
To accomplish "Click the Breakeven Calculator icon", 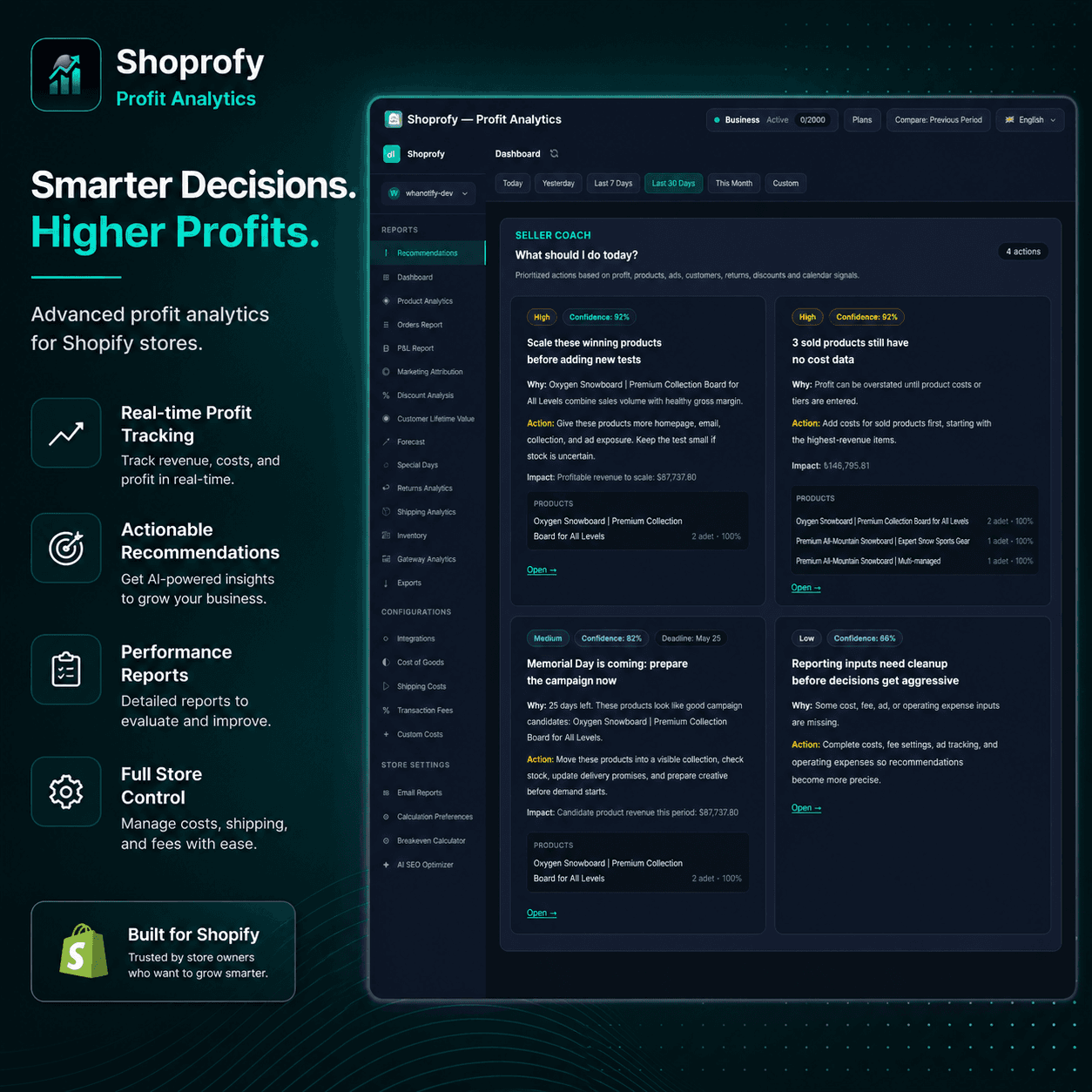I will click(x=386, y=841).
